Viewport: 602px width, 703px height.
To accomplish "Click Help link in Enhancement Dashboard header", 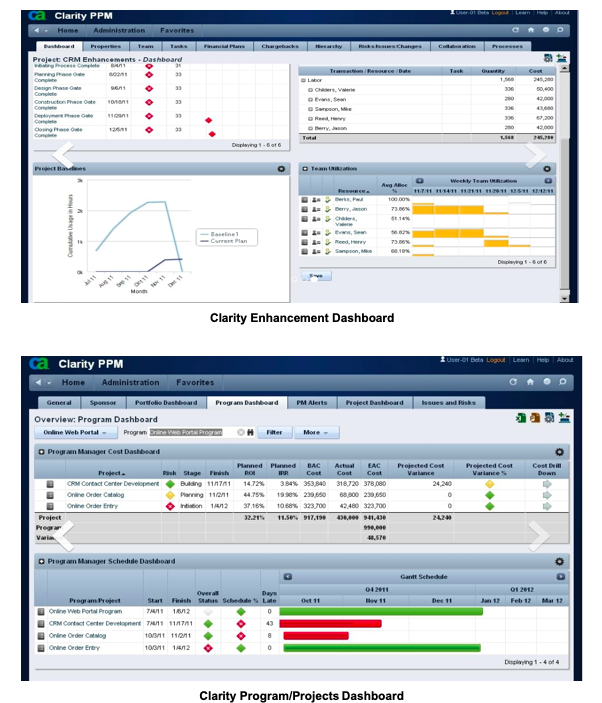I will [542, 13].
